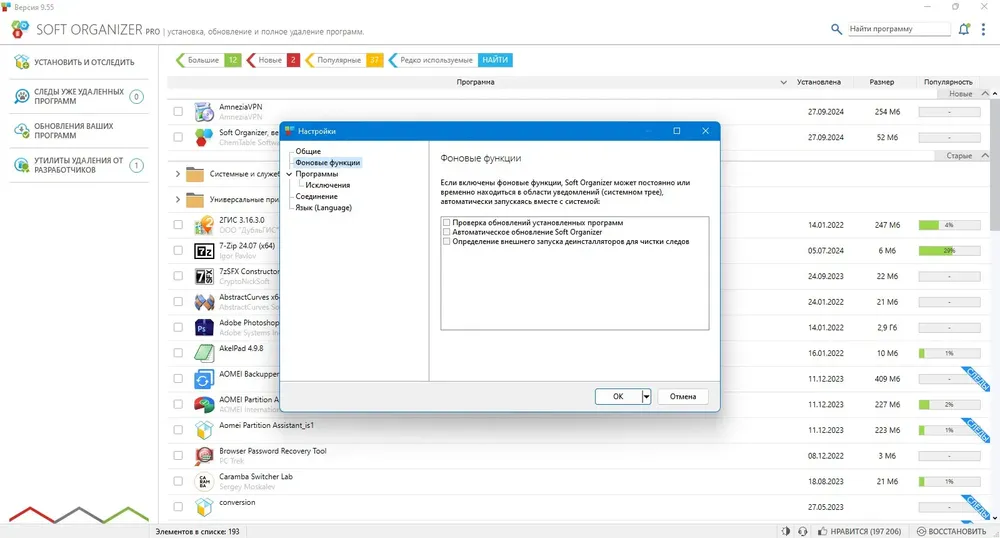Tick the Caramba Switcher Lab row checkbox

point(178,481)
